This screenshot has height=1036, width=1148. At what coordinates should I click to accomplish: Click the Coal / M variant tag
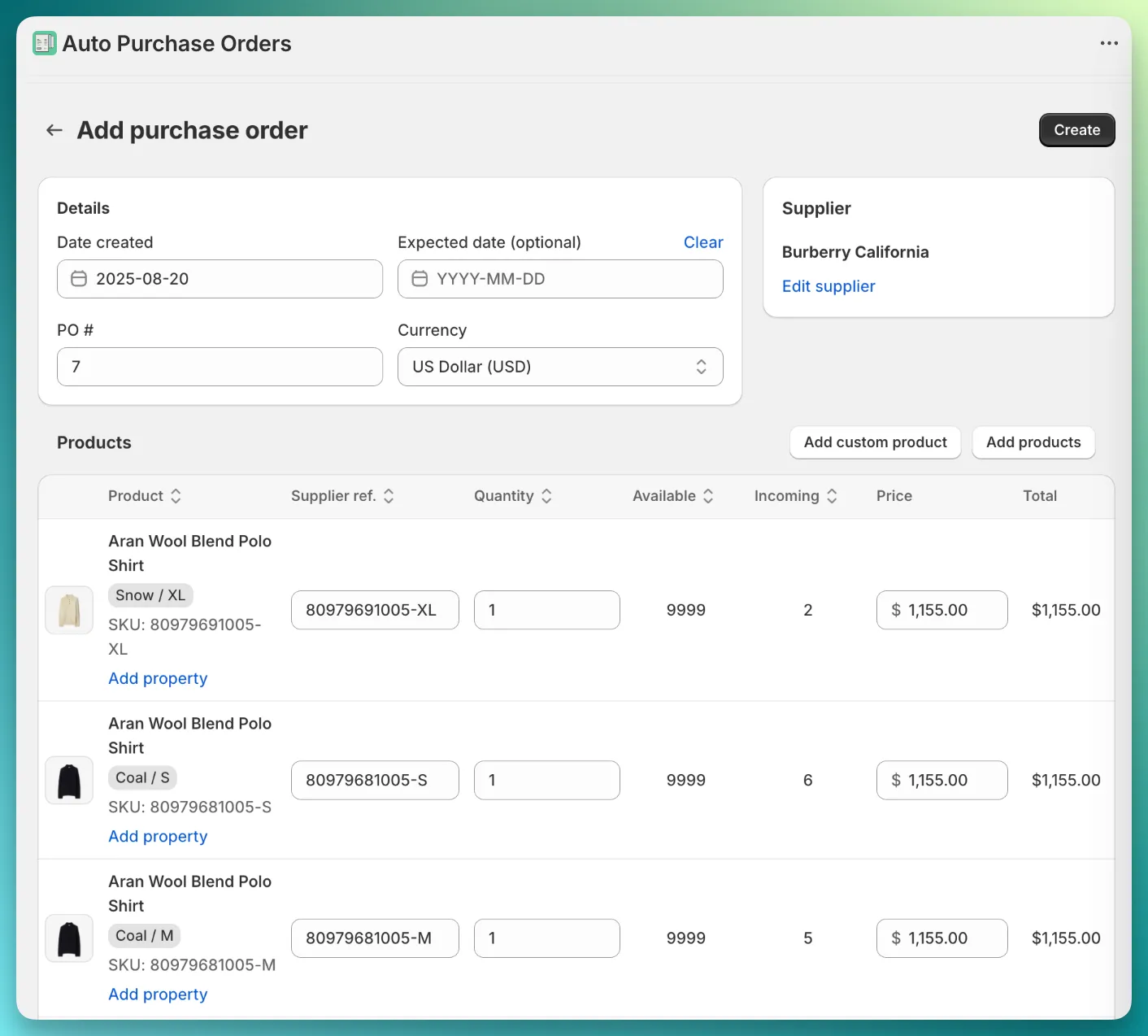coord(144,935)
